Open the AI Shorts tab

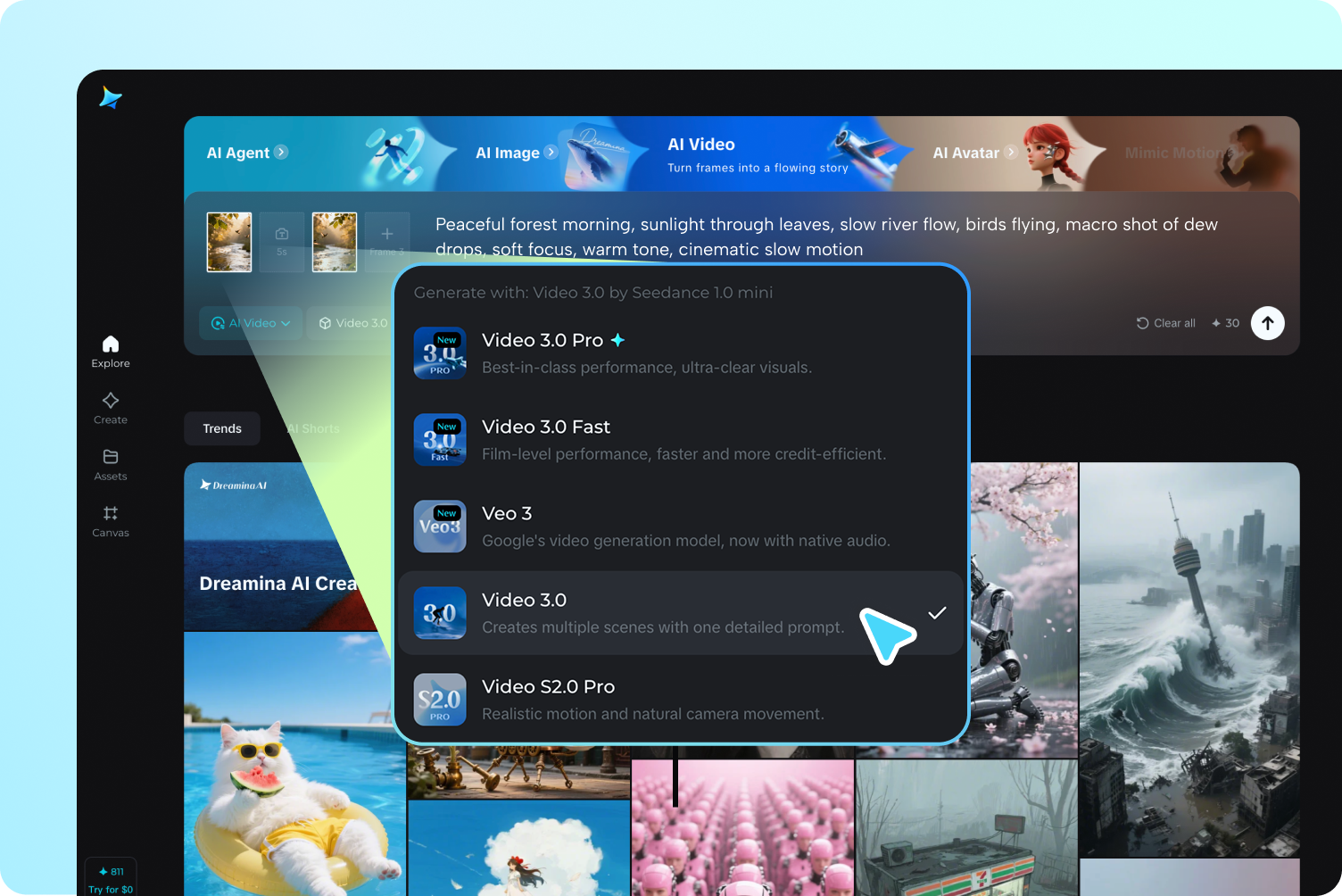(313, 428)
